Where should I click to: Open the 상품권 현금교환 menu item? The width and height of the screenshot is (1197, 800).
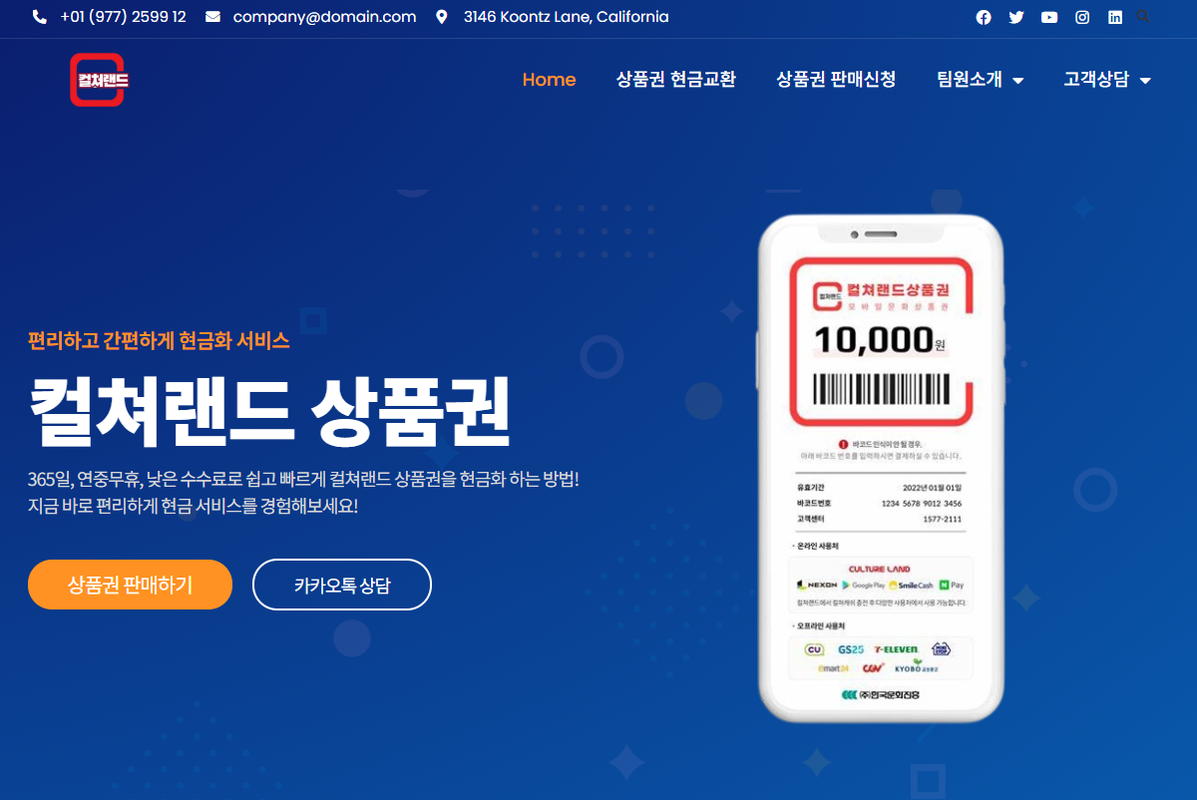[x=676, y=79]
